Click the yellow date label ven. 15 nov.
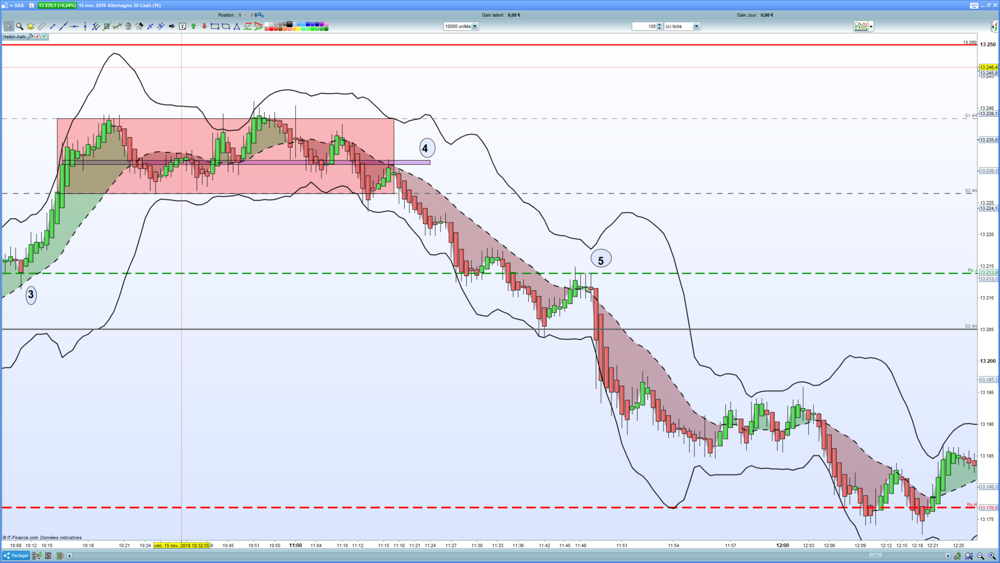1000x563 pixels. click(181, 546)
